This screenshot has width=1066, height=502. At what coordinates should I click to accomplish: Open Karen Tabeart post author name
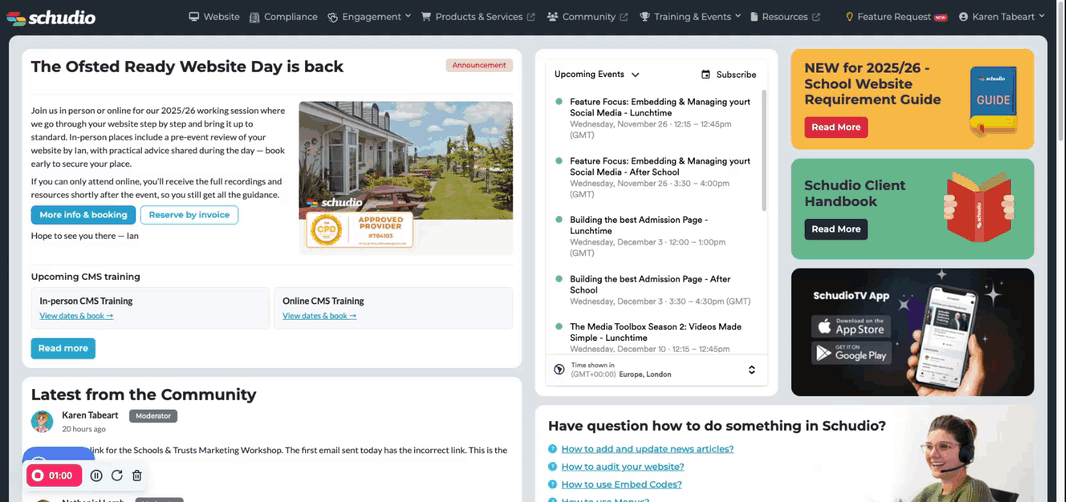click(x=90, y=415)
